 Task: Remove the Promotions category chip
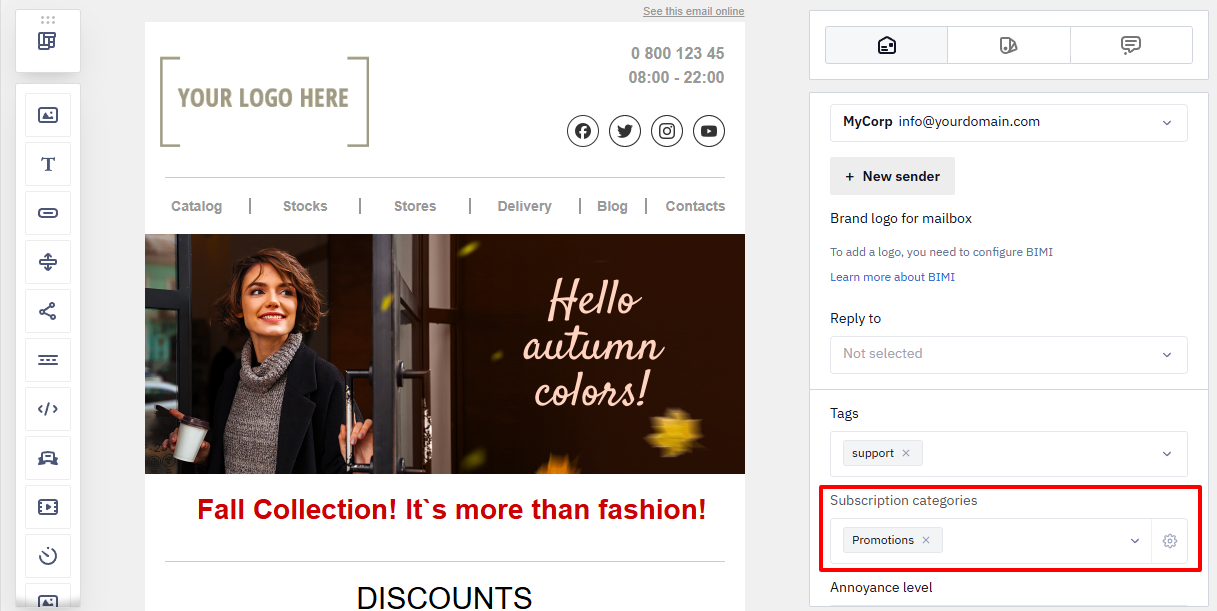click(926, 540)
